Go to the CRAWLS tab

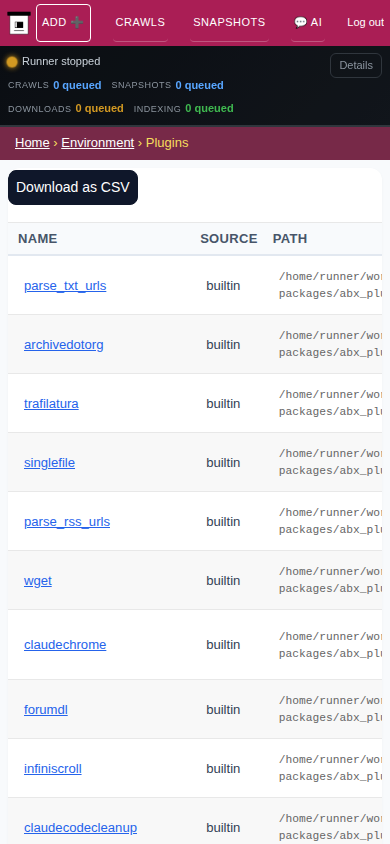pos(140,23)
